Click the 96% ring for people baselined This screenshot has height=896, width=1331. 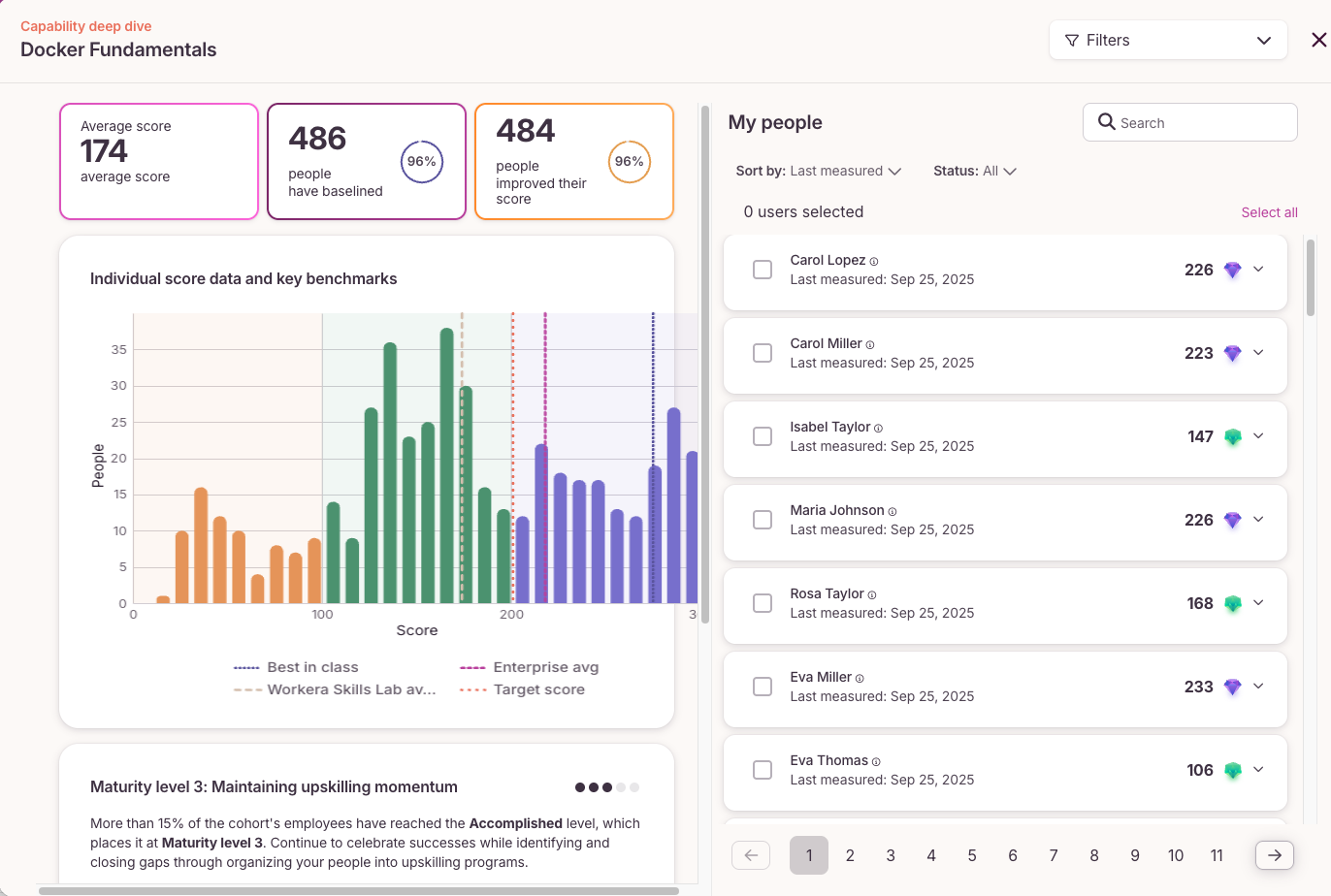click(422, 162)
